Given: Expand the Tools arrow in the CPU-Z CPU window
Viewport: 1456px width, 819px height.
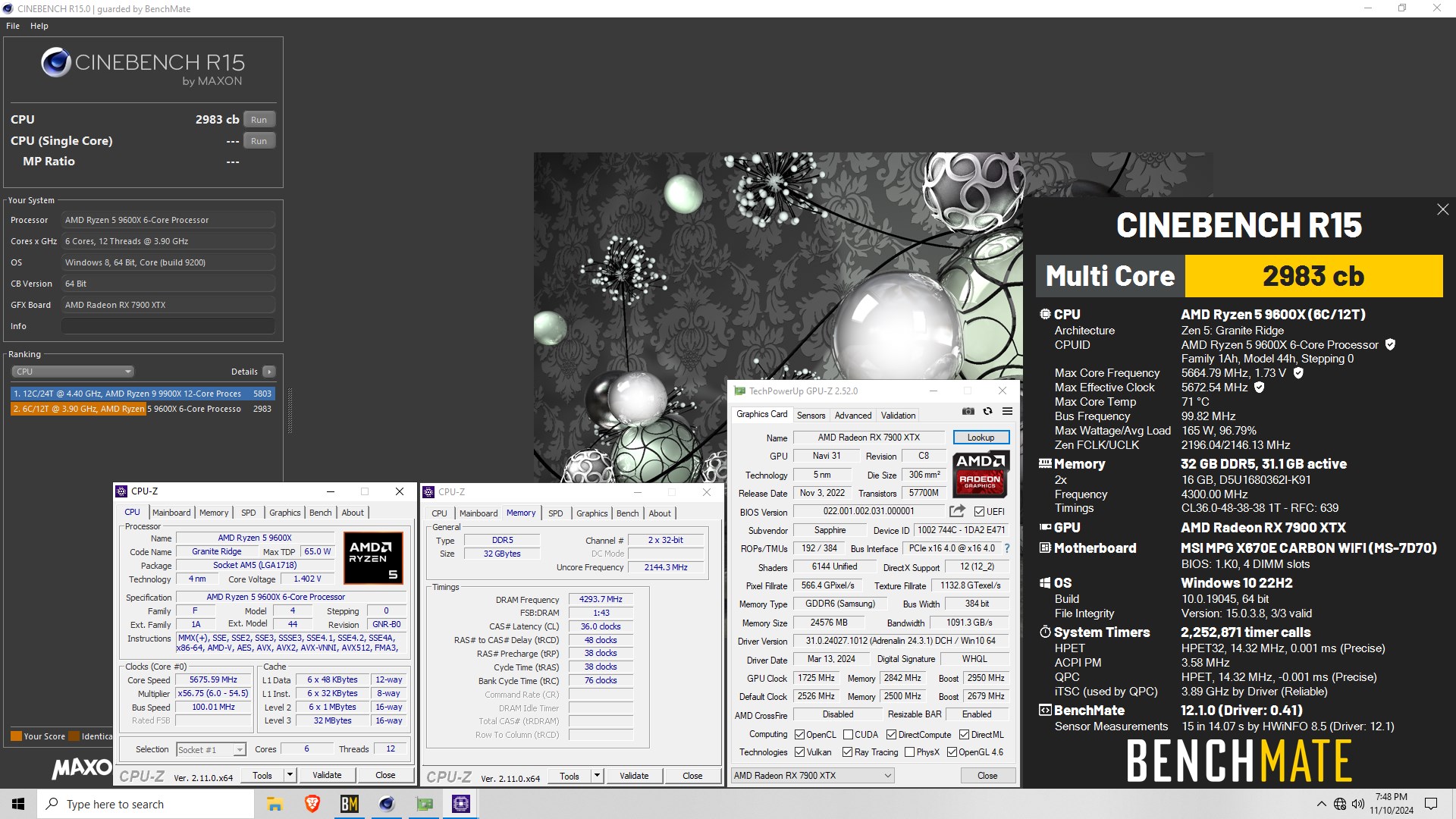Looking at the screenshot, I should (290, 775).
